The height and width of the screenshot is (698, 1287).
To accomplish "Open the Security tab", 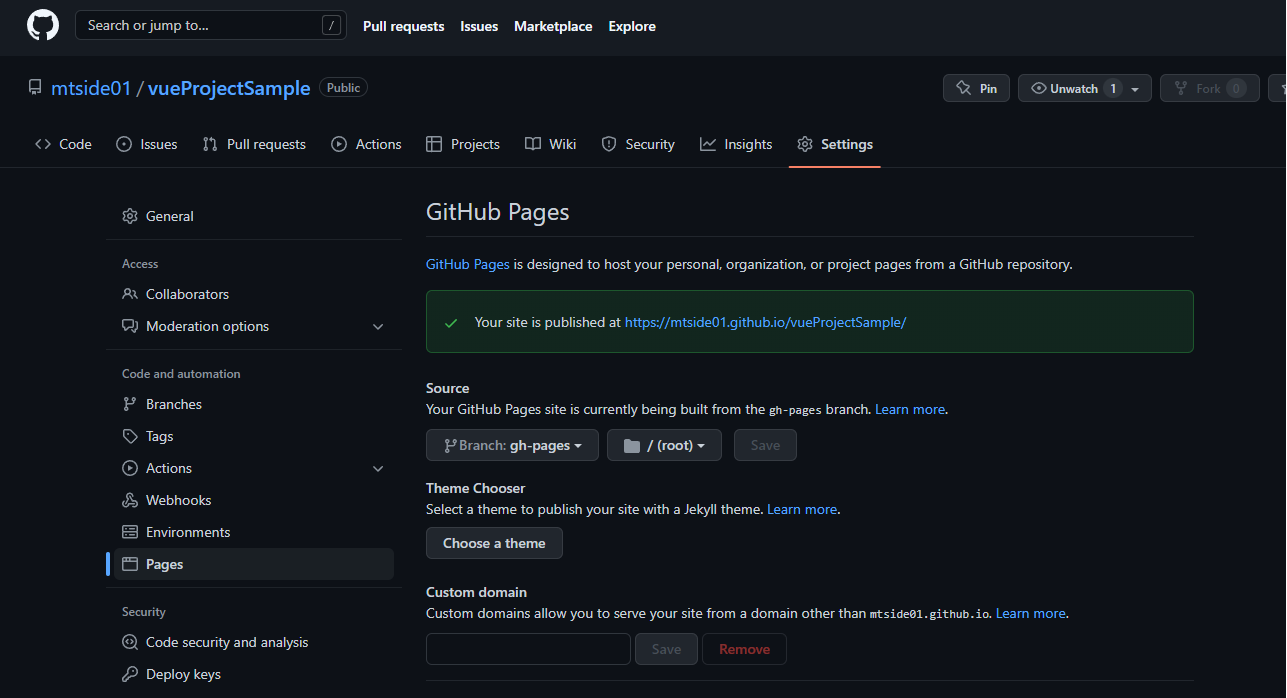I will (x=638, y=144).
